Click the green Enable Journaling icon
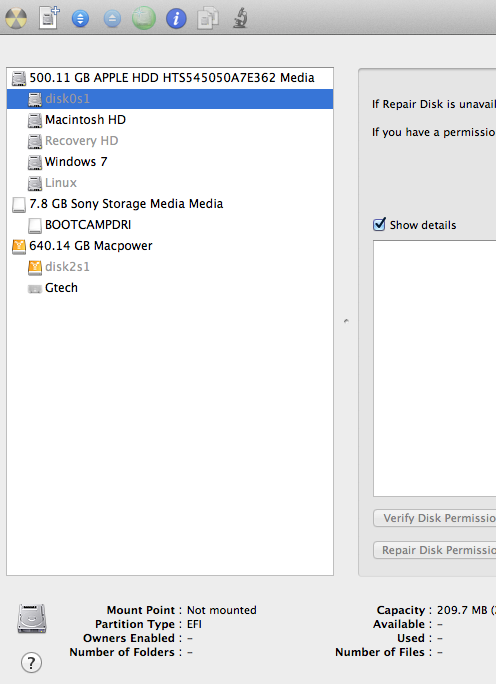Viewport: 496px width, 684px height. click(x=144, y=18)
